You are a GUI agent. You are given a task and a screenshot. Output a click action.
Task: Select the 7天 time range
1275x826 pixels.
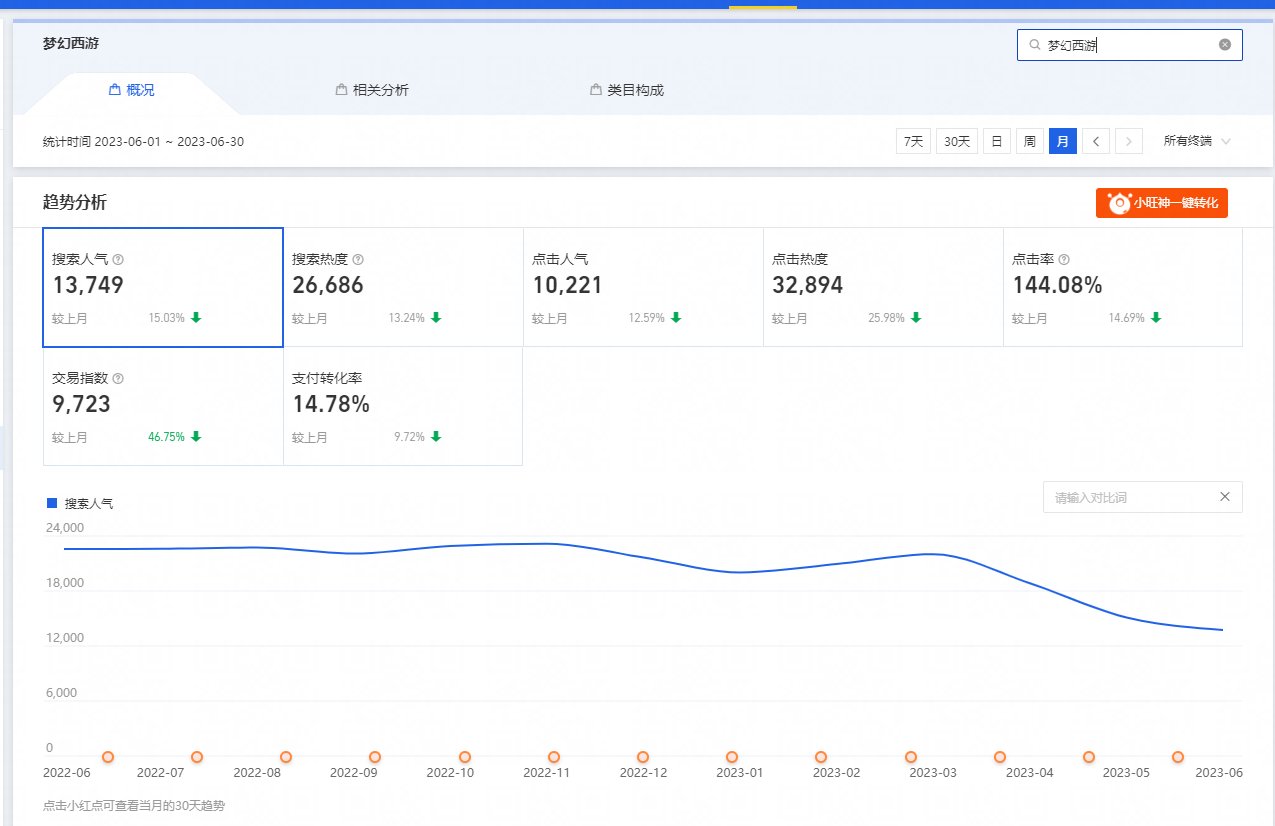point(913,141)
